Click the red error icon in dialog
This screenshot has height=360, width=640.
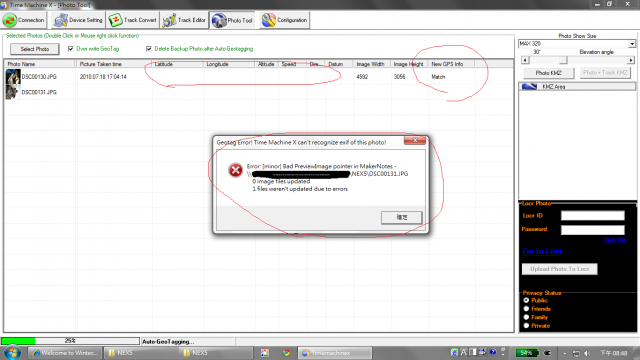pyautogui.click(x=236, y=170)
